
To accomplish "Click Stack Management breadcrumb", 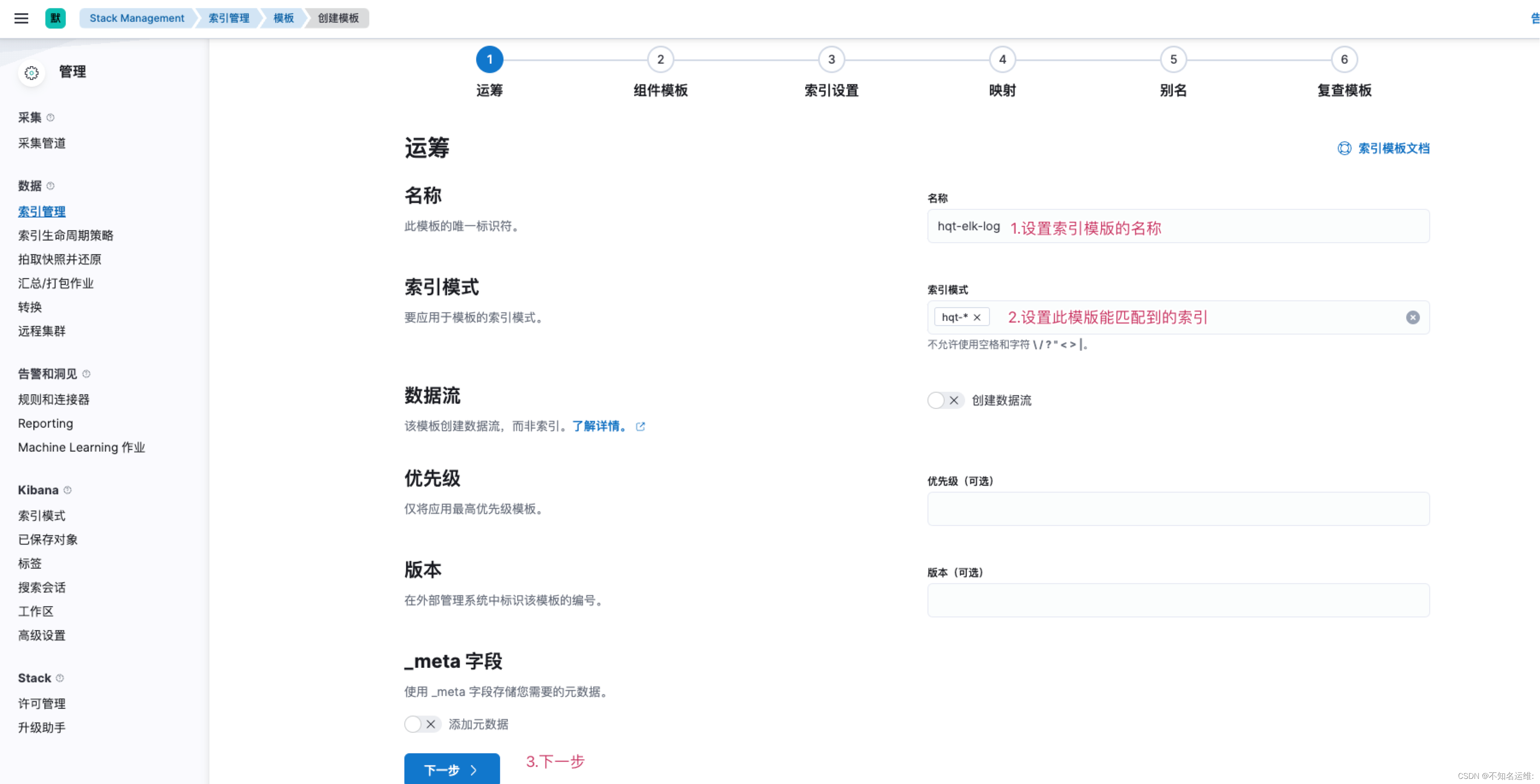I will pyautogui.click(x=137, y=18).
